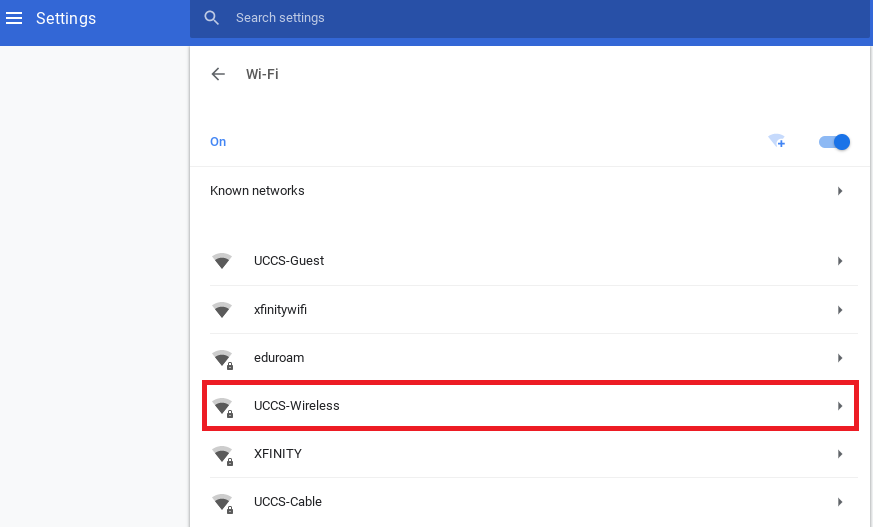Focus the Search settings field

529,18
